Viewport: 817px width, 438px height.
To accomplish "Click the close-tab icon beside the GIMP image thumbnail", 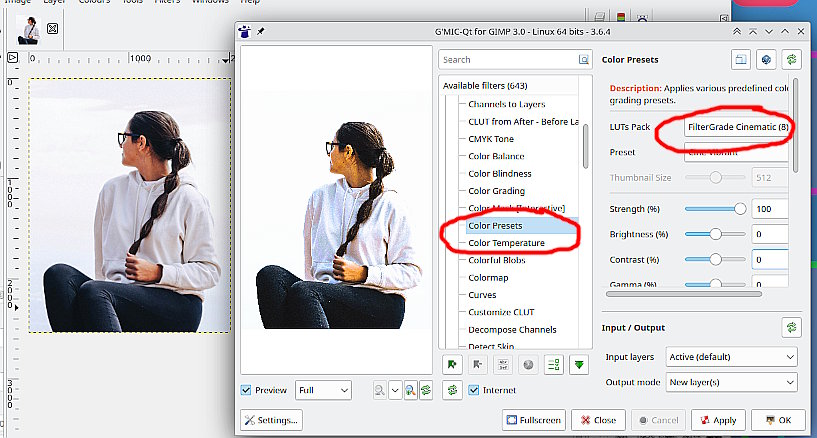I will click(x=53, y=29).
